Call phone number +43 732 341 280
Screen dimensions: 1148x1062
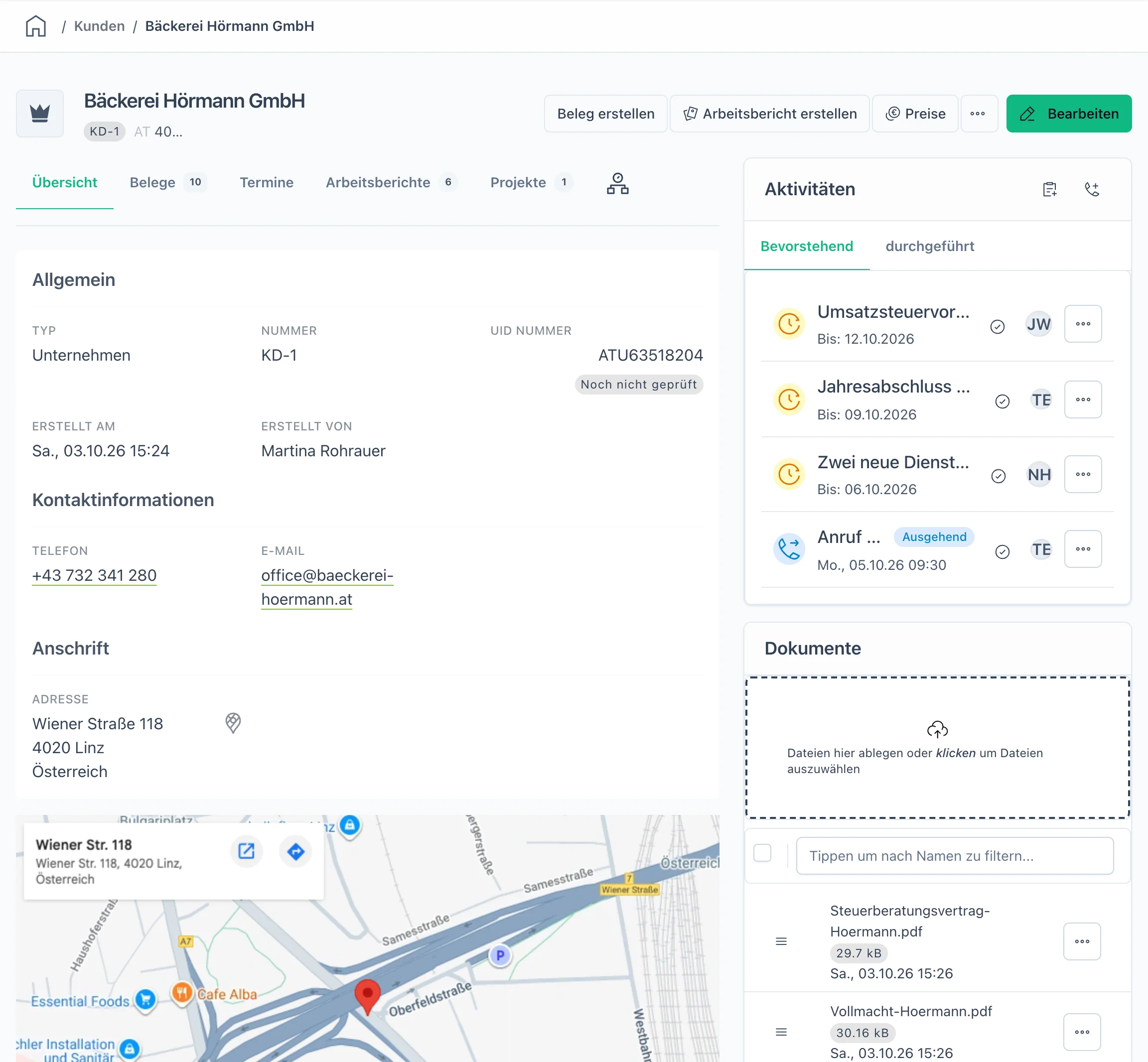tap(94, 575)
